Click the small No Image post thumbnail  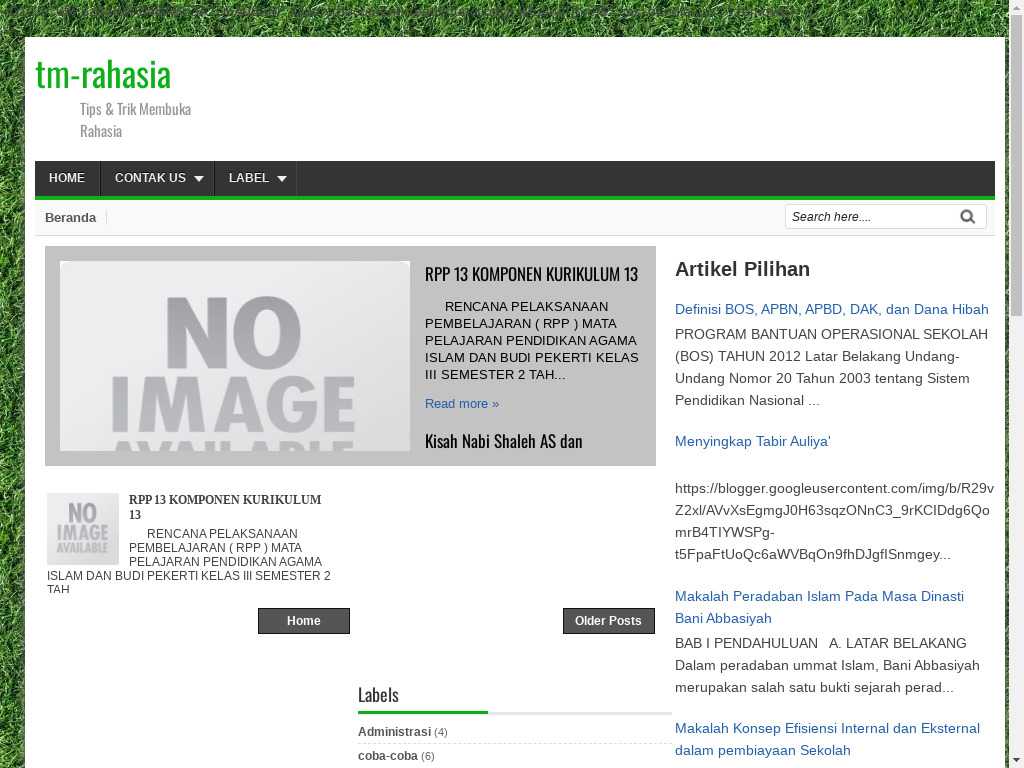point(82,529)
